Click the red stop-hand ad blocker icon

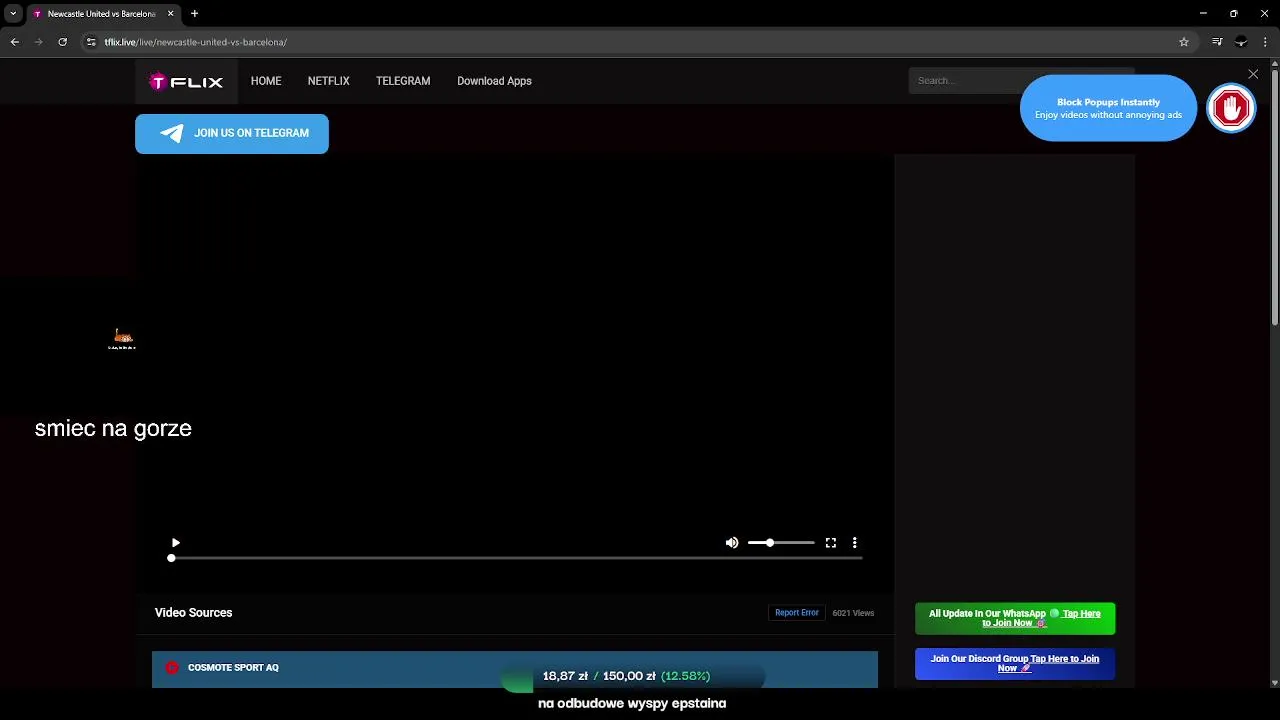pyautogui.click(x=1231, y=108)
